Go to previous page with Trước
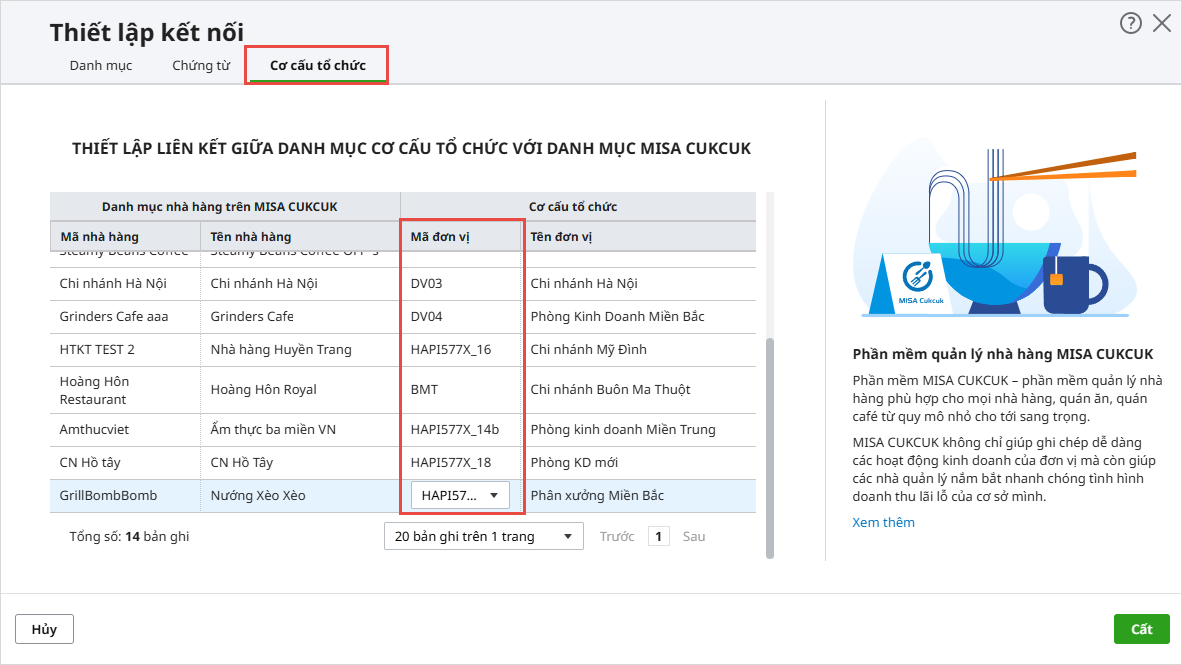 617,537
